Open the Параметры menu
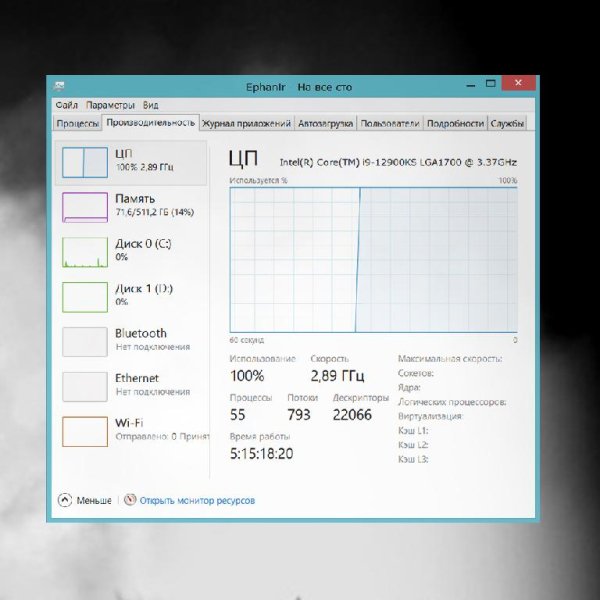This screenshot has width=600, height=600. click(110, 105)
